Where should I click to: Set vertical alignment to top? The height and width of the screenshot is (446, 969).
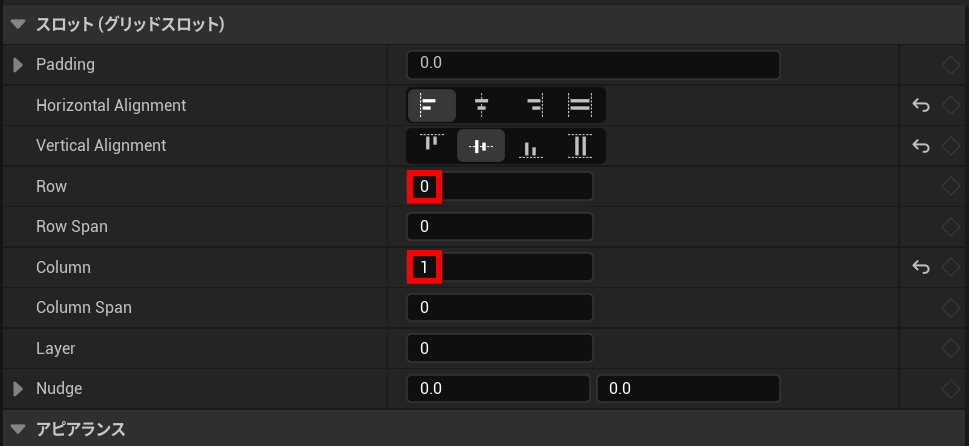tap(431, 145)
